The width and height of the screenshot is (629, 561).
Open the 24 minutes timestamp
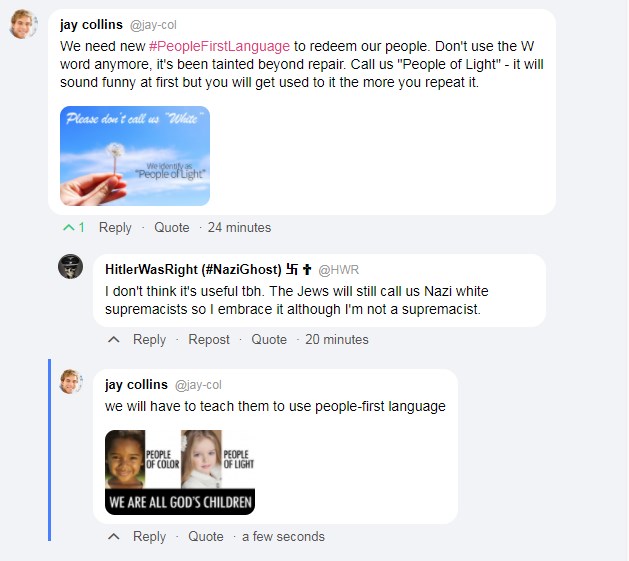point(239,228)
